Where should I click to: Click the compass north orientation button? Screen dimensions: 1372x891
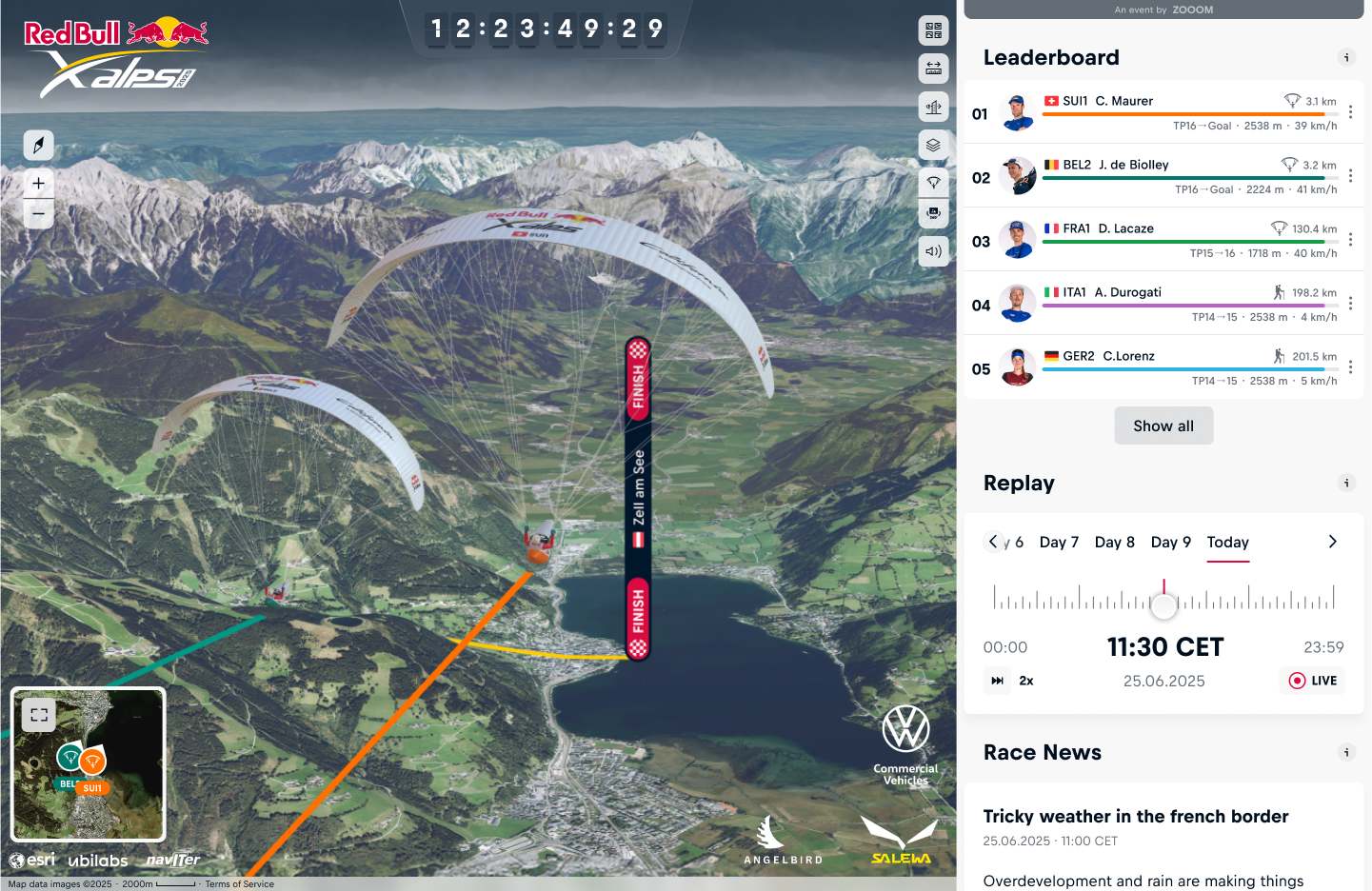(38, 145)
